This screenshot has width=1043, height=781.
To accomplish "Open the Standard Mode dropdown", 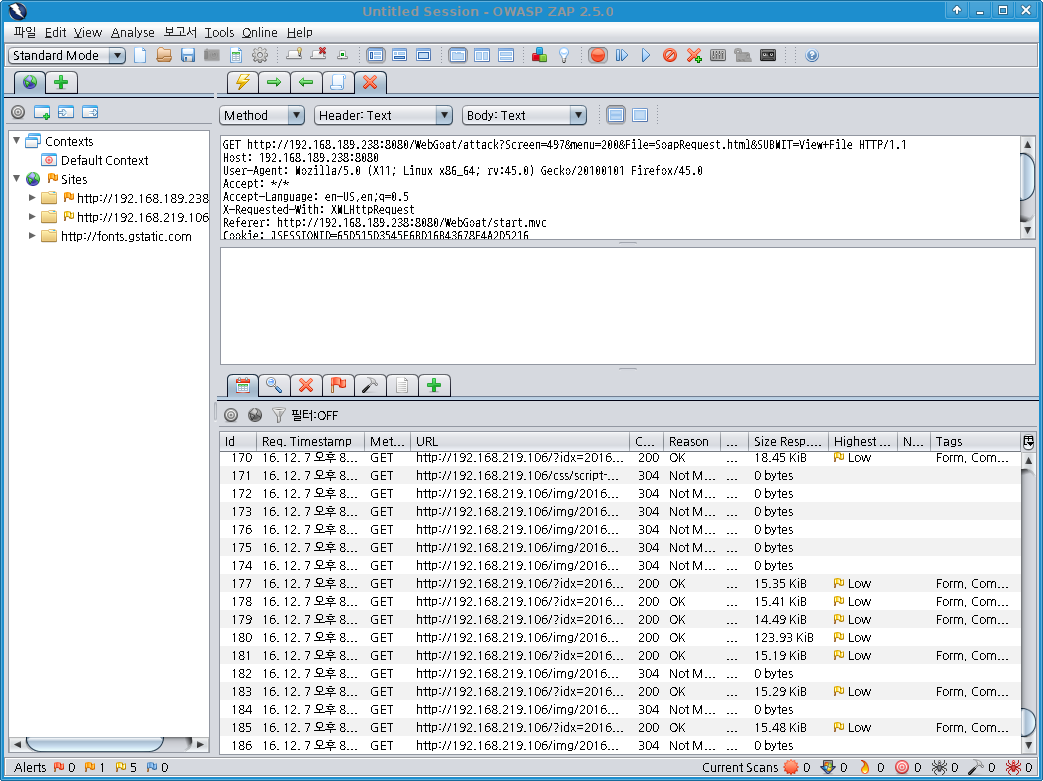I will [x=67, y=55].
